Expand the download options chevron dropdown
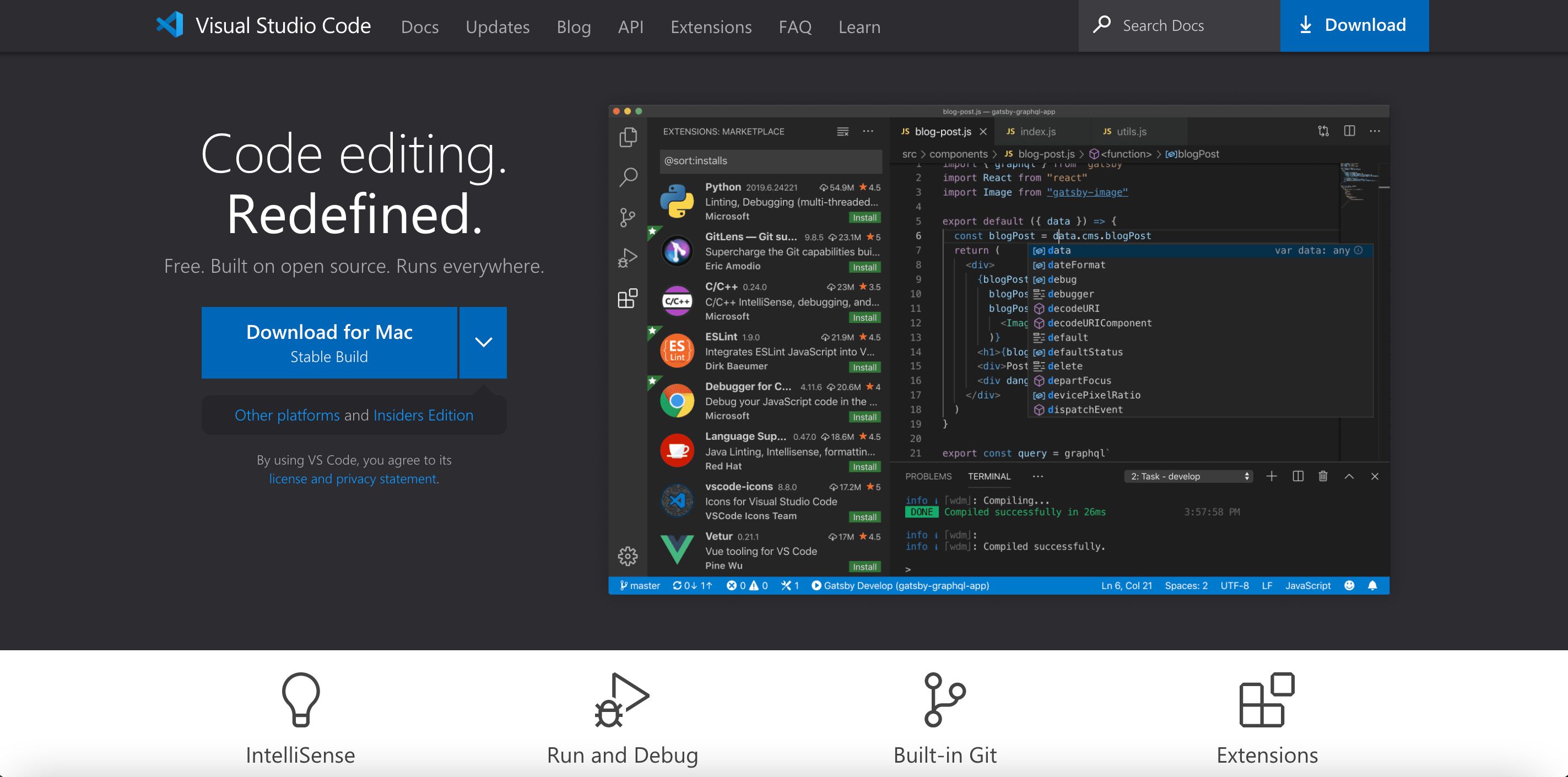This screenshot has width=1568, height=777. pyautogui.click(x=483, y=343)
